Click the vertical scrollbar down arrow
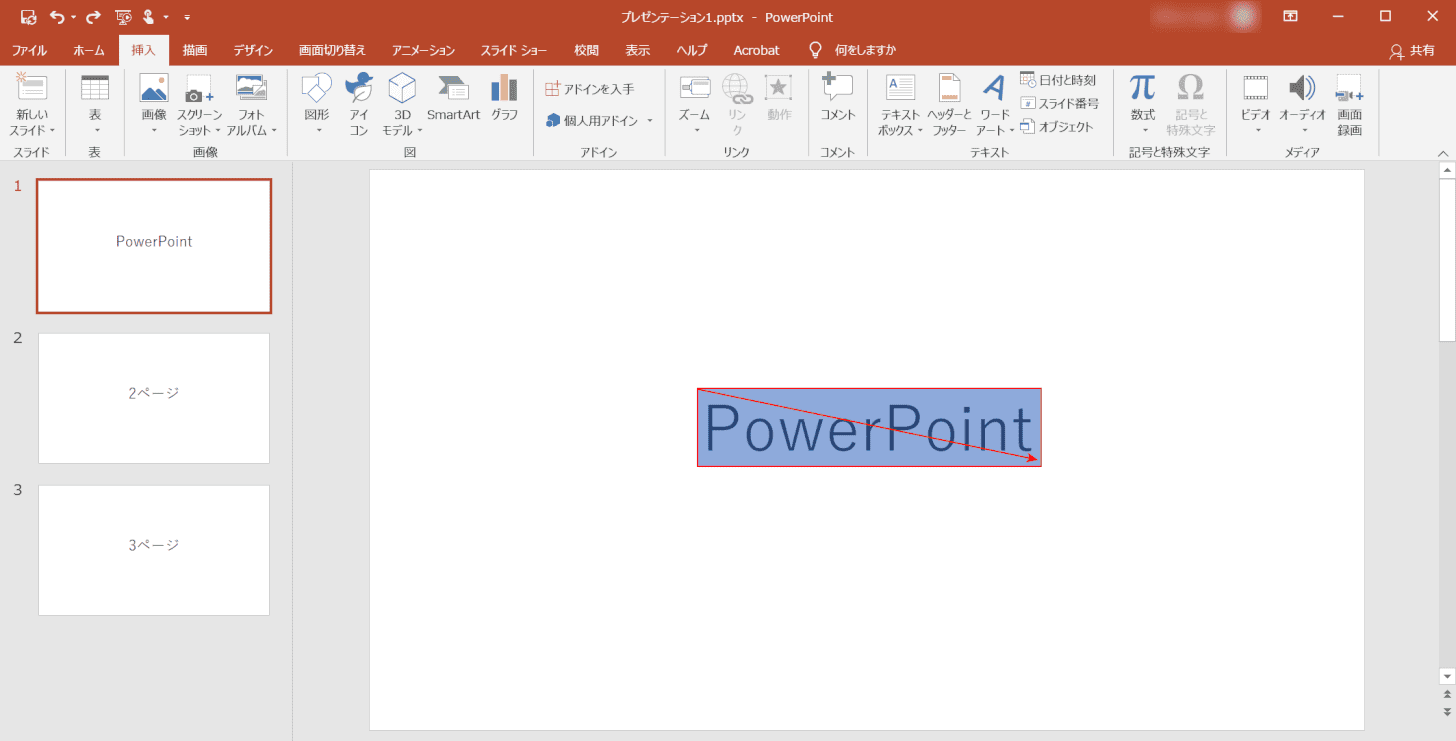Viewport: 1456px width, 741px height. coord(1447,676)
